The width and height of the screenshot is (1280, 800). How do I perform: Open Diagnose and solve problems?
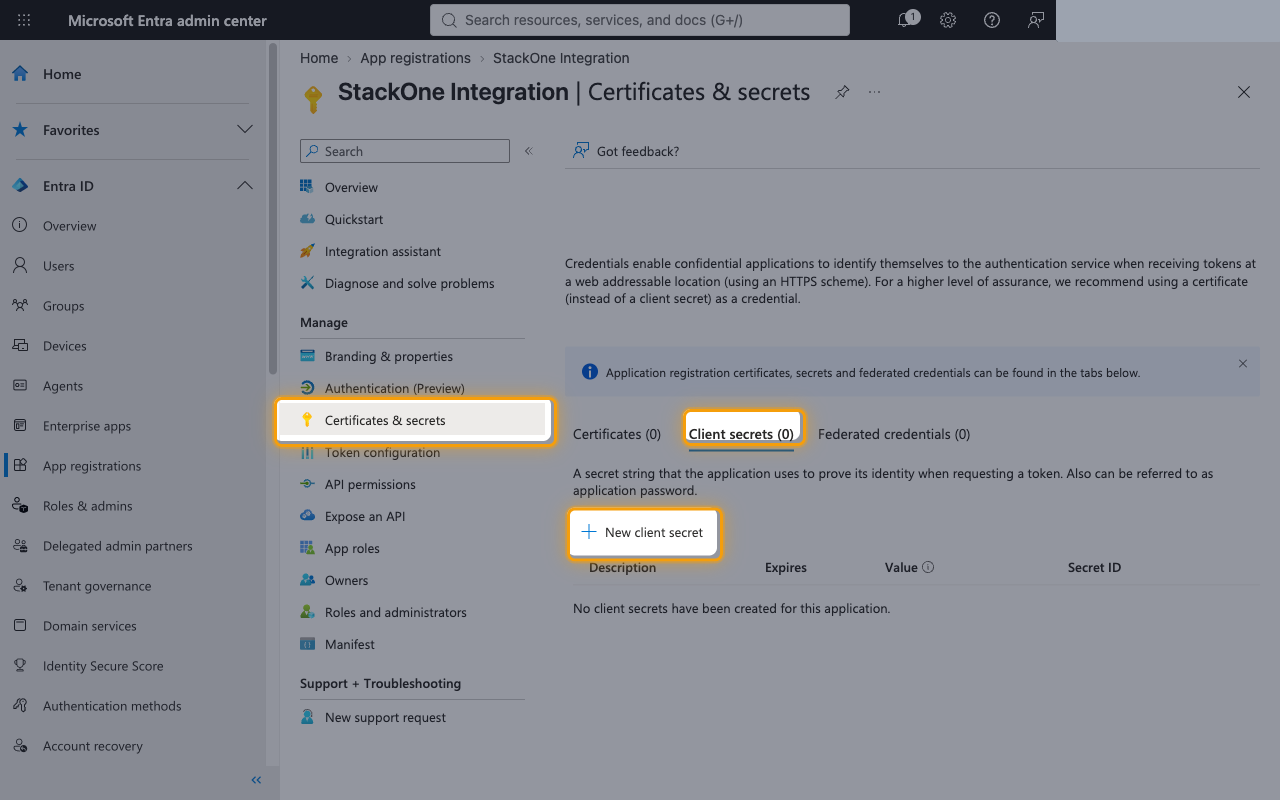[x=412, y=283]
